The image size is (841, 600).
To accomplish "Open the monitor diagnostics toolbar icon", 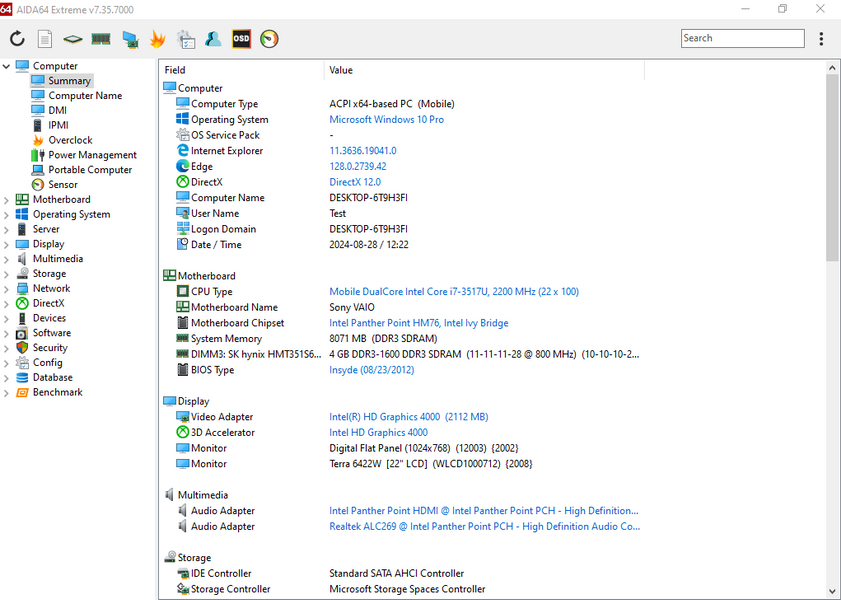I will (x=130, y=39).
